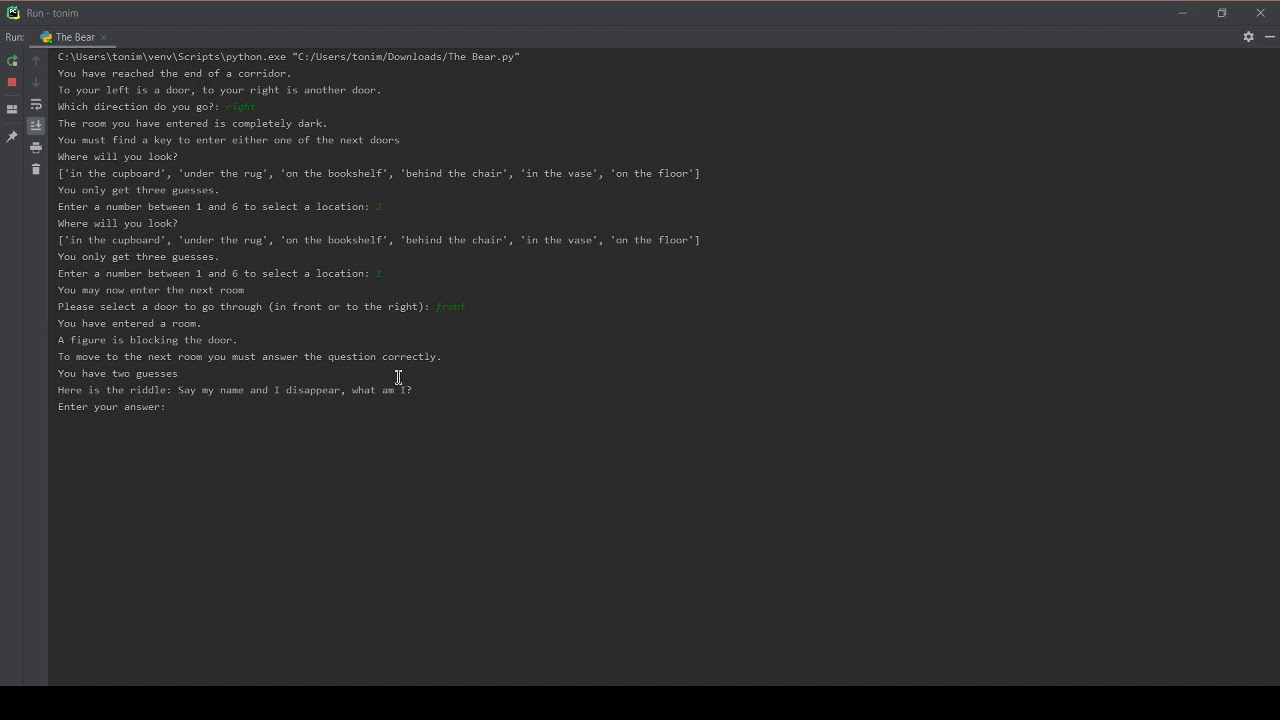
Task: Click 'The room you have entered' line
Action: pyautogui.click(x=193, y=124)
